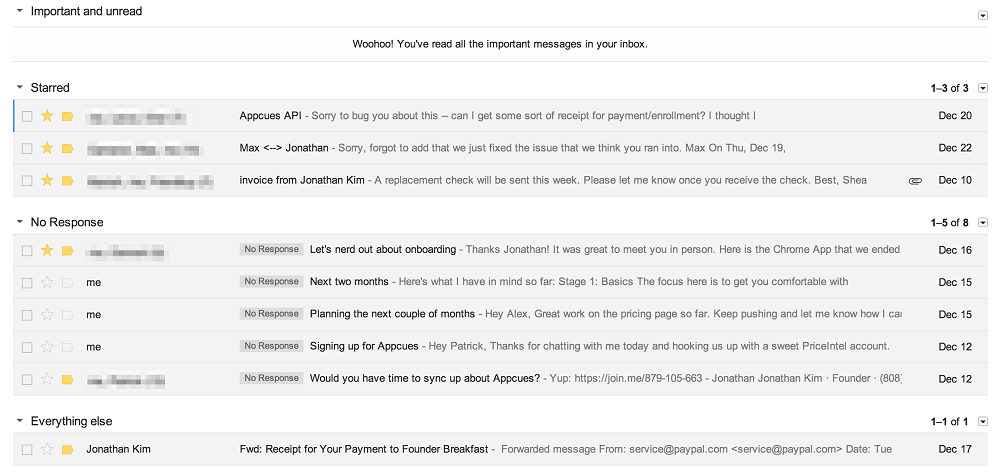This screenshot has width=1000, height=472.
Task: Click the attachment paperclip on invoice email
Action: [915, 181]
